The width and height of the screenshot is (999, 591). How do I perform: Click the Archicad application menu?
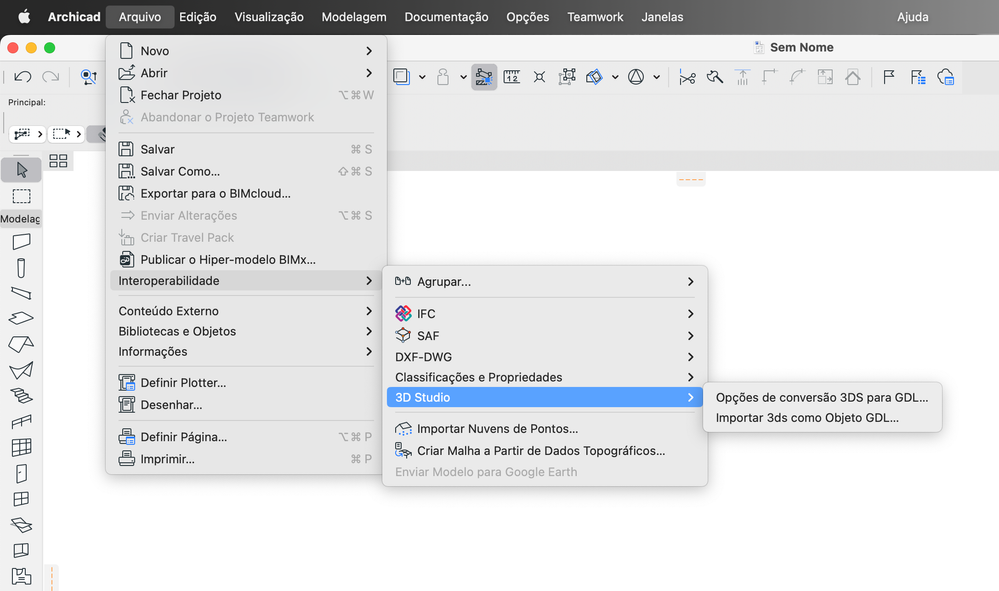[x=74, y=17]
